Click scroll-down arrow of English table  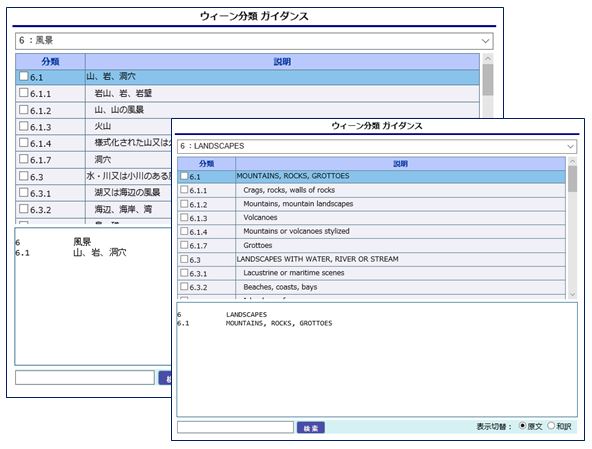click(x=572, y=294)
